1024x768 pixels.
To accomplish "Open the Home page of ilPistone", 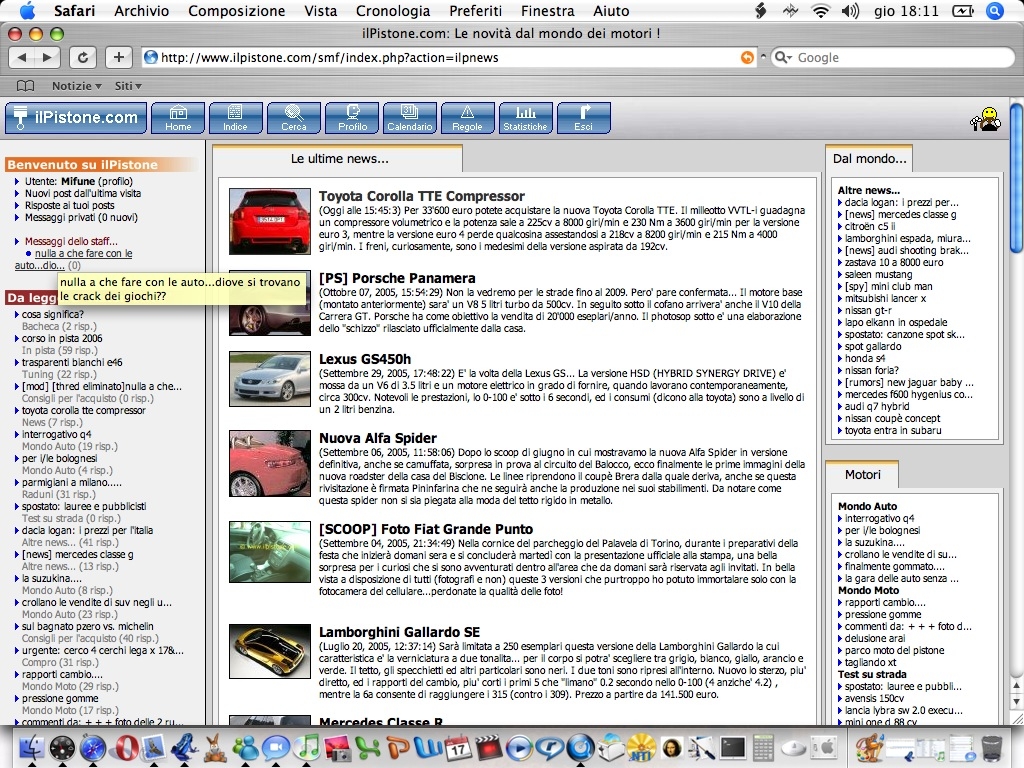I will pyautogui.click(x=178, y=118).
